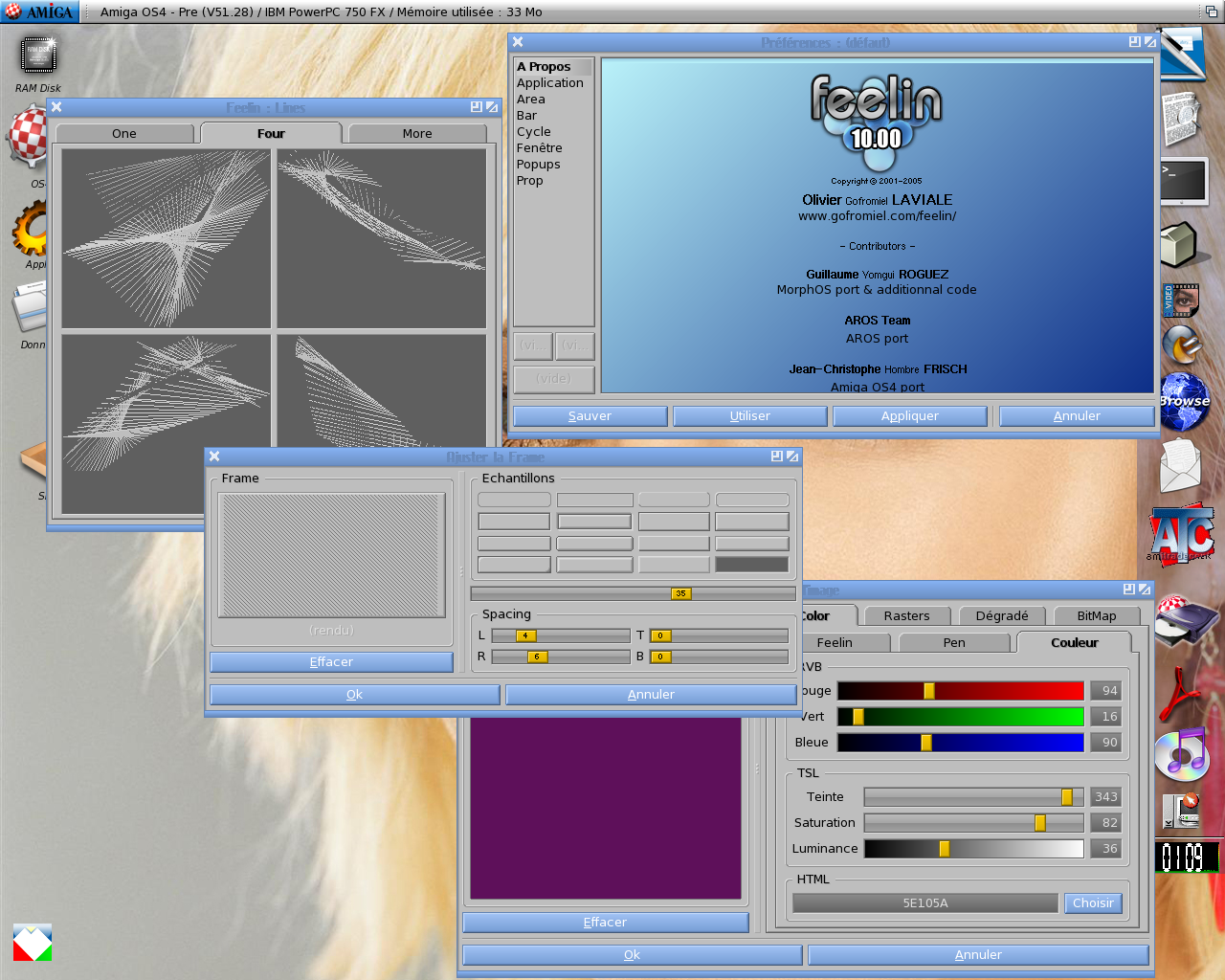Open the mail envelope dock icon
This screenshot has height=980, width=1225.
pyautogui.click(x=1180, y=465)
